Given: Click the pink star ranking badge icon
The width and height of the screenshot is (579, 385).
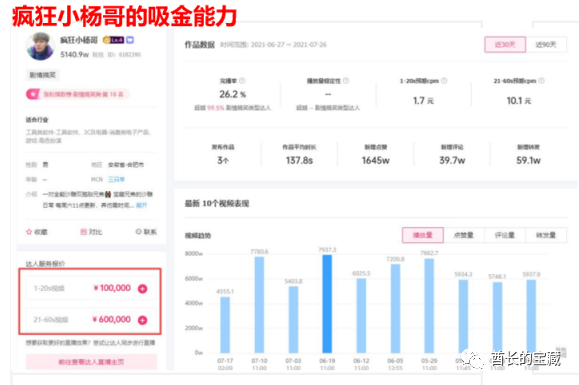Looking at the screenshot, I should click(x=32, y=94).
